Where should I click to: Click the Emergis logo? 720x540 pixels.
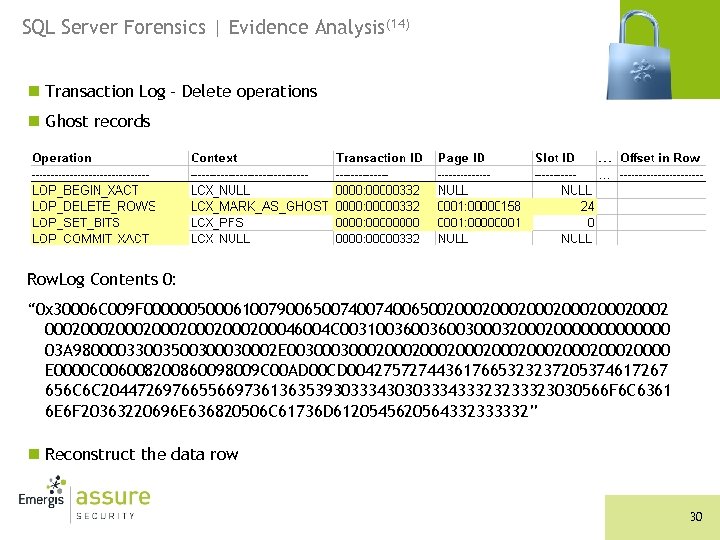point(42,492)
